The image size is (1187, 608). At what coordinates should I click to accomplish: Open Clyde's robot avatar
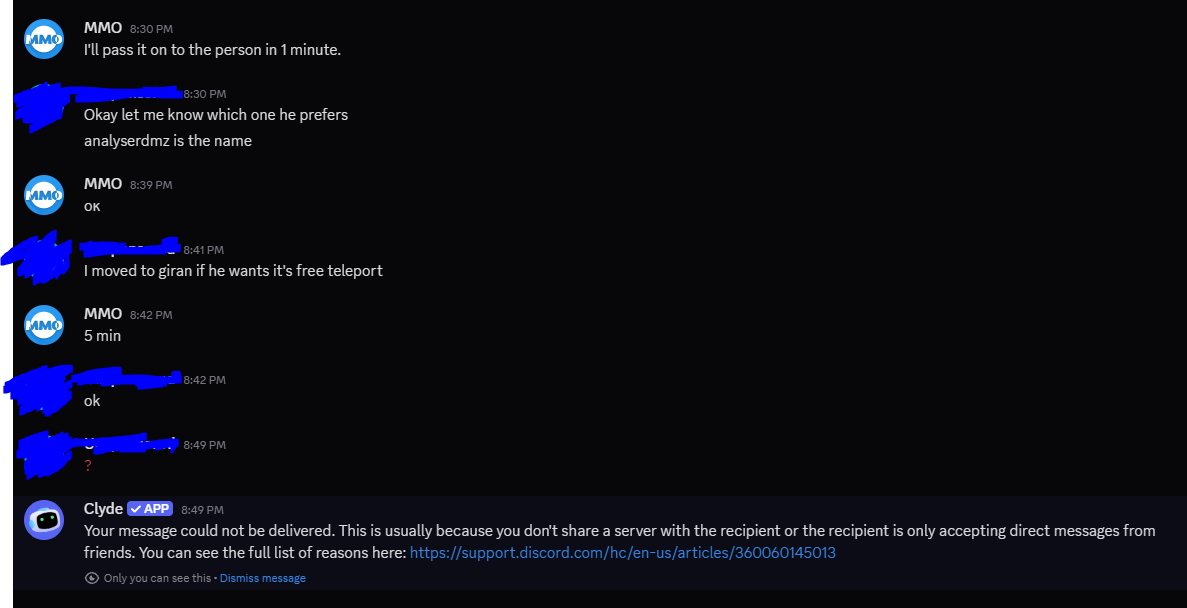pyautogui.click(x=44, y=520)
